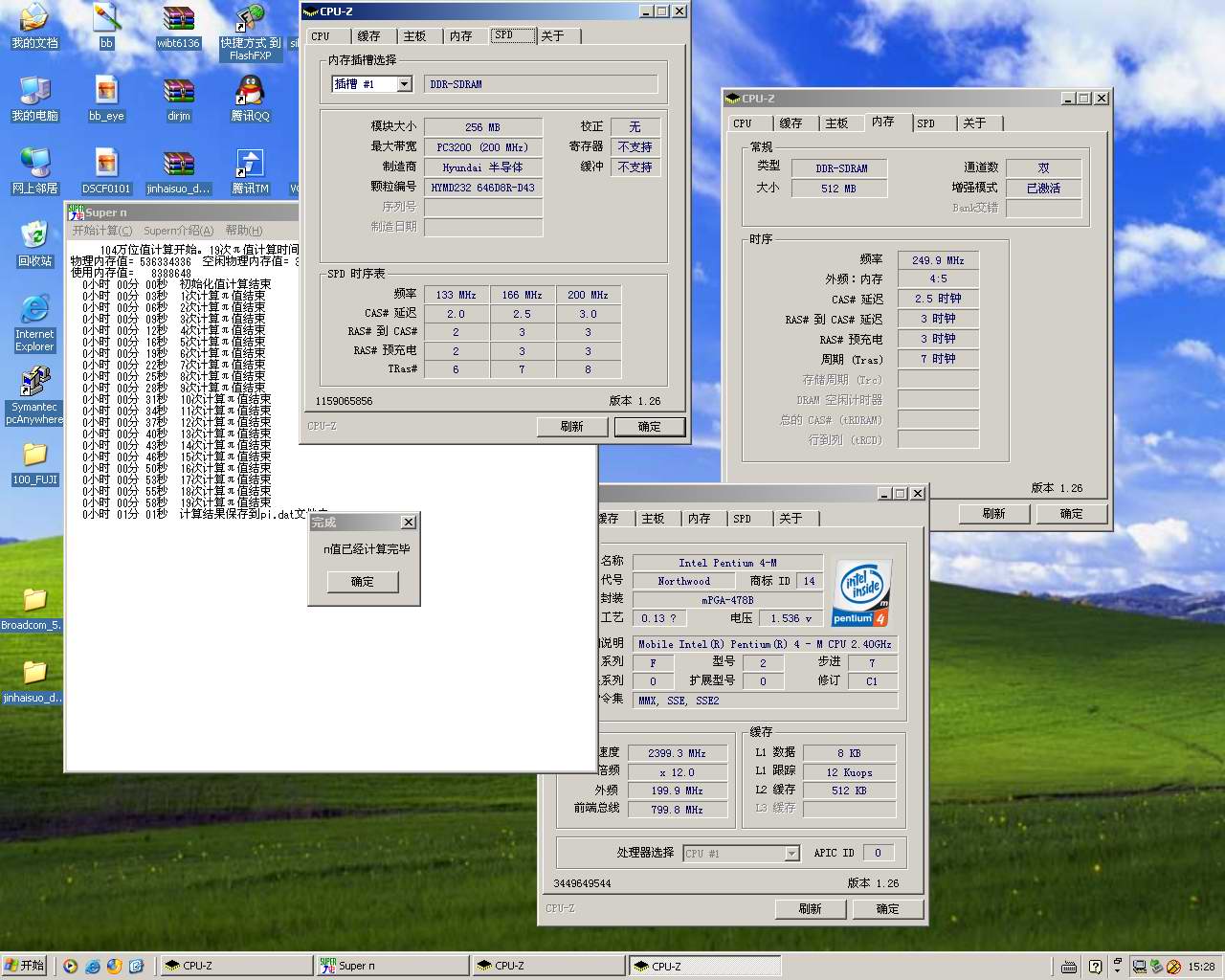Click the question mark help tray icon
The height and width of the screenshot is (980, 1225).
pos(1096,967)
